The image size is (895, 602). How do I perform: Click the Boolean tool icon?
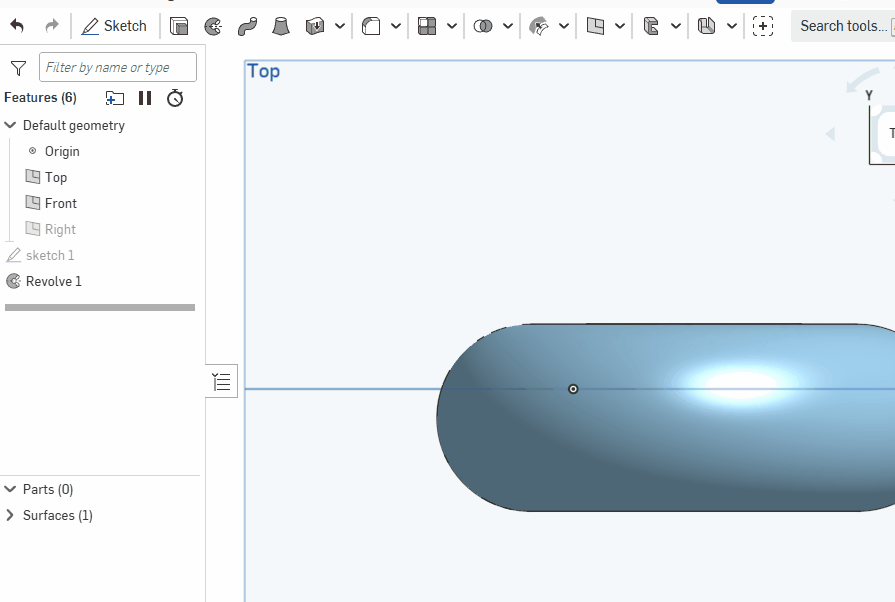(x=483, y=26)
